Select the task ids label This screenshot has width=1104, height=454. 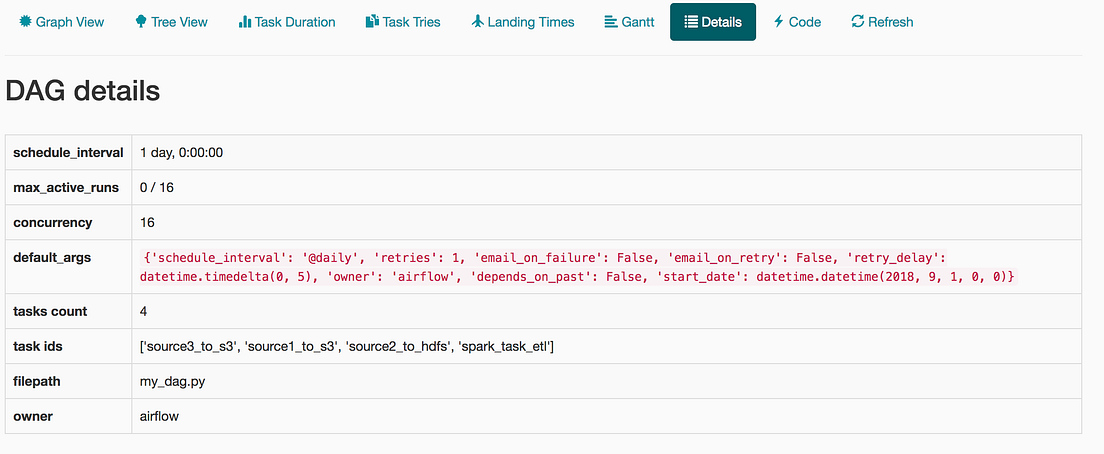click(39, 346)
